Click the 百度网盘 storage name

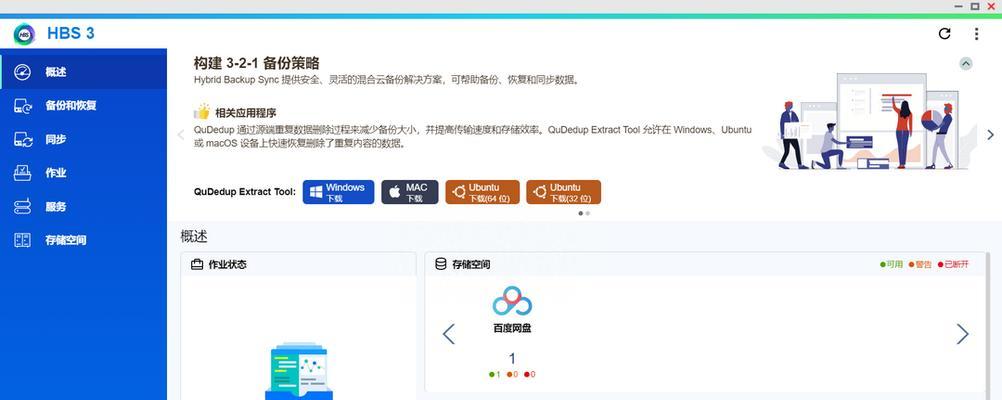512,328
